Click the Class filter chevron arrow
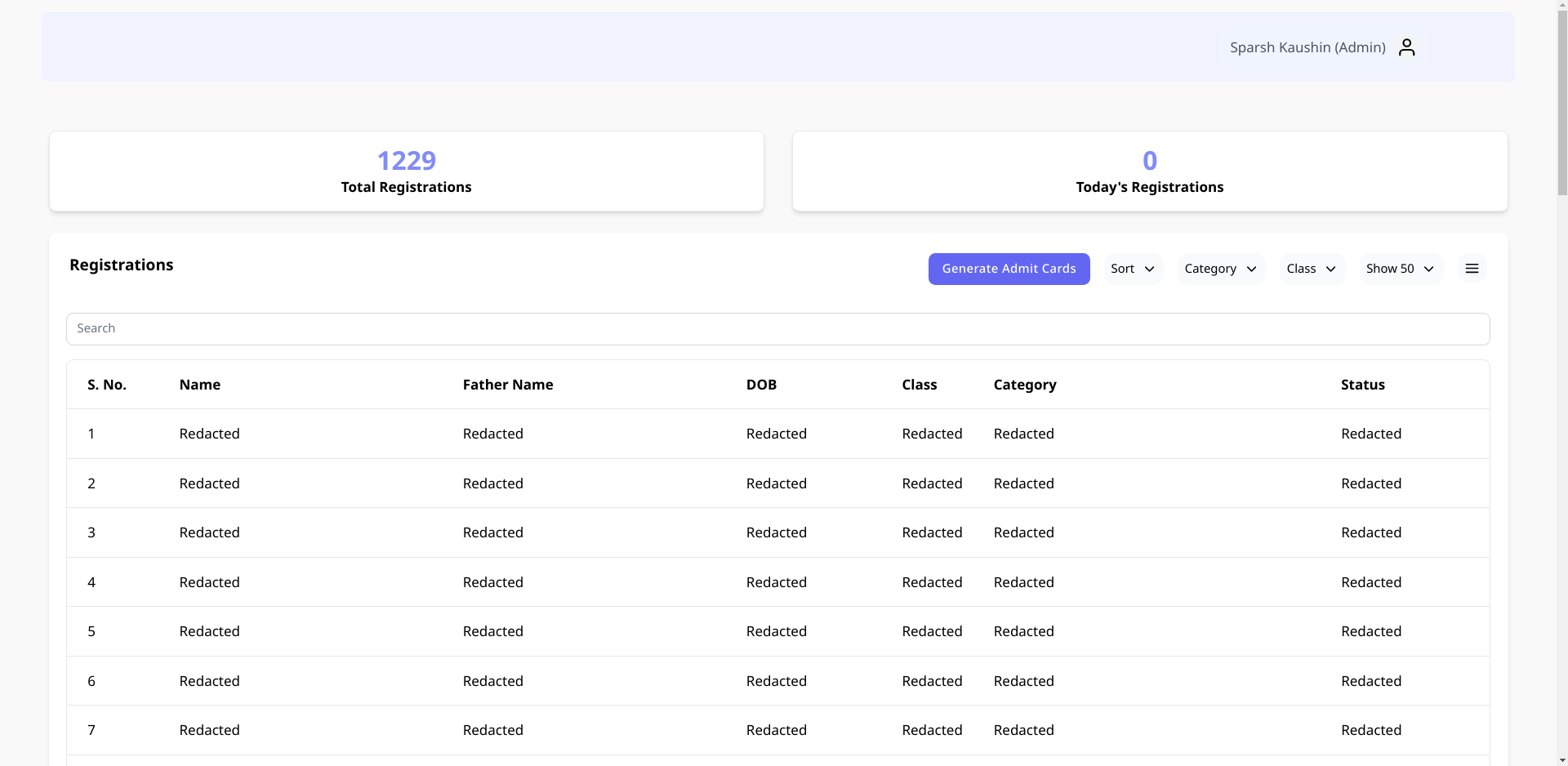The image size is (1568, 766). coord(1331,269)
